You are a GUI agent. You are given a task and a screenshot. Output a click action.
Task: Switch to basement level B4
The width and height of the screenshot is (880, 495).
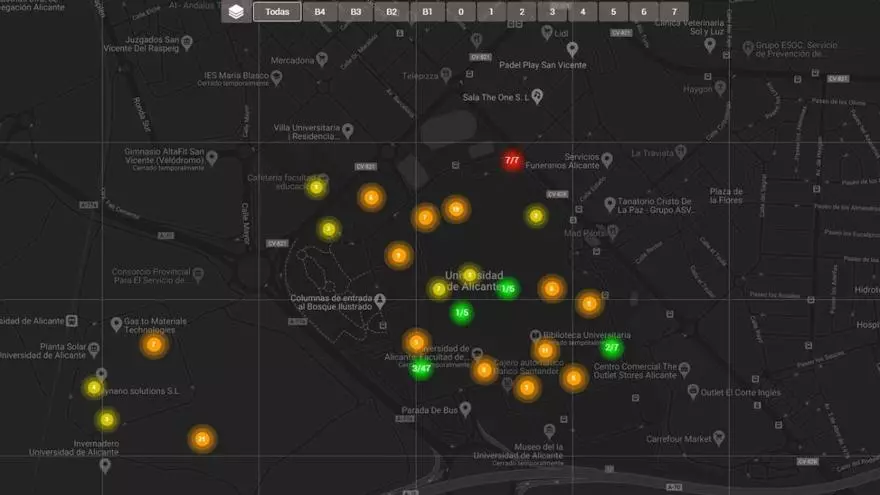(x=319, y=12)
